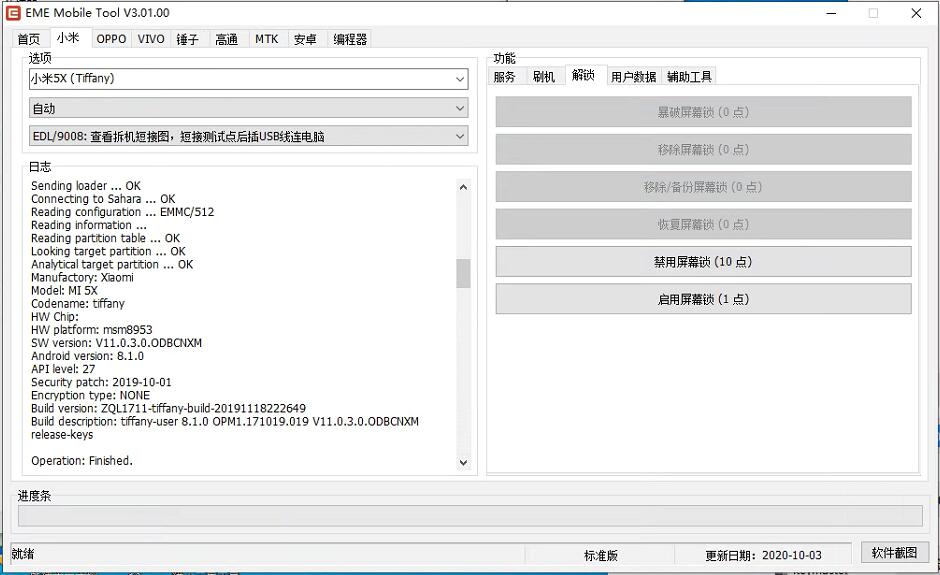Minimize the EME Mobile Tool window
940x575 pixels.
pyautogui.click(x=831, y=13)
